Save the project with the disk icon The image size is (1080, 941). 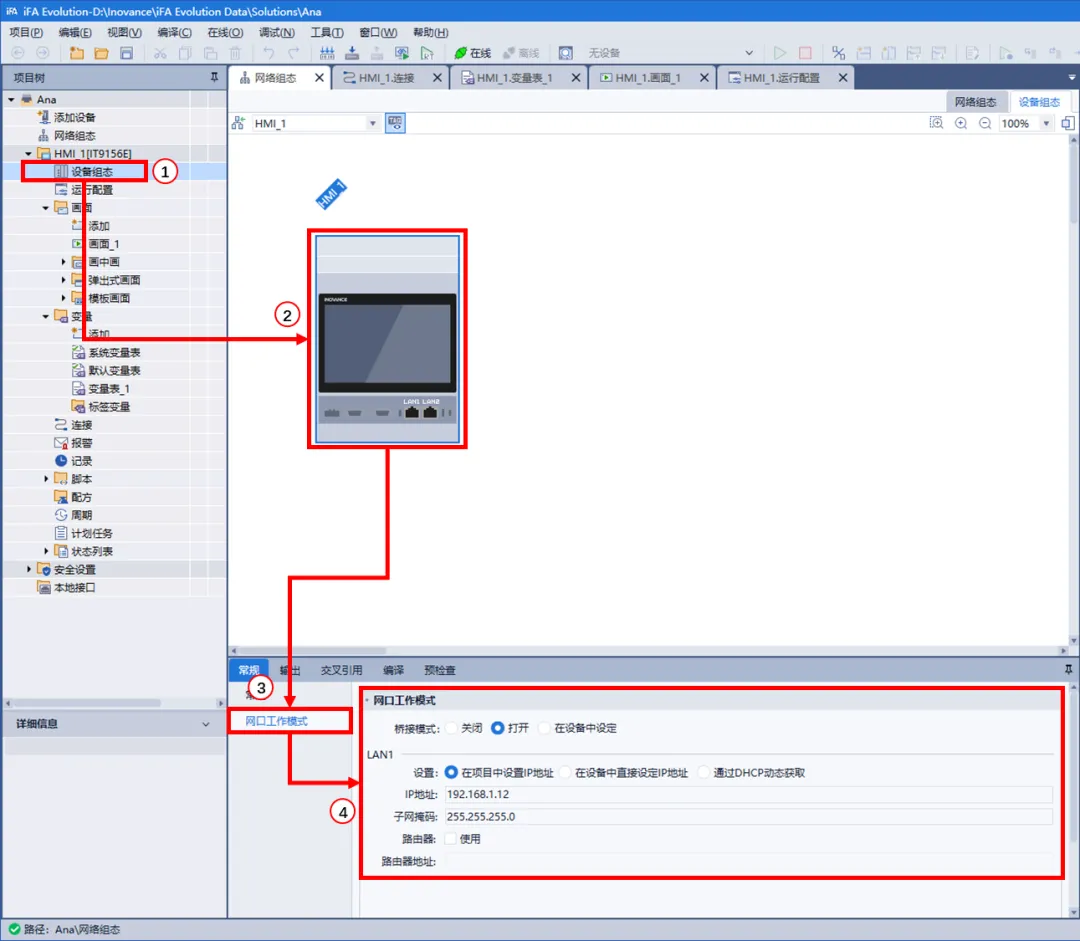click(x=126, y=53)
